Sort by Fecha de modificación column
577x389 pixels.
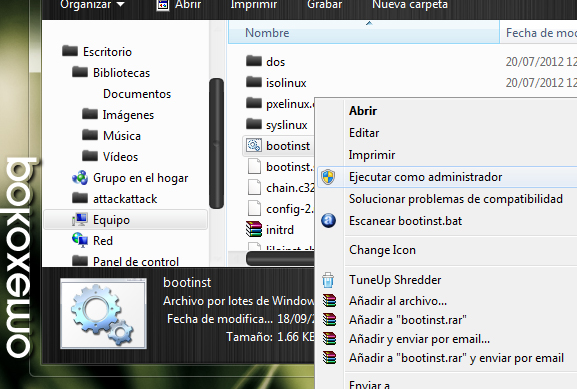tap(539, 32)
